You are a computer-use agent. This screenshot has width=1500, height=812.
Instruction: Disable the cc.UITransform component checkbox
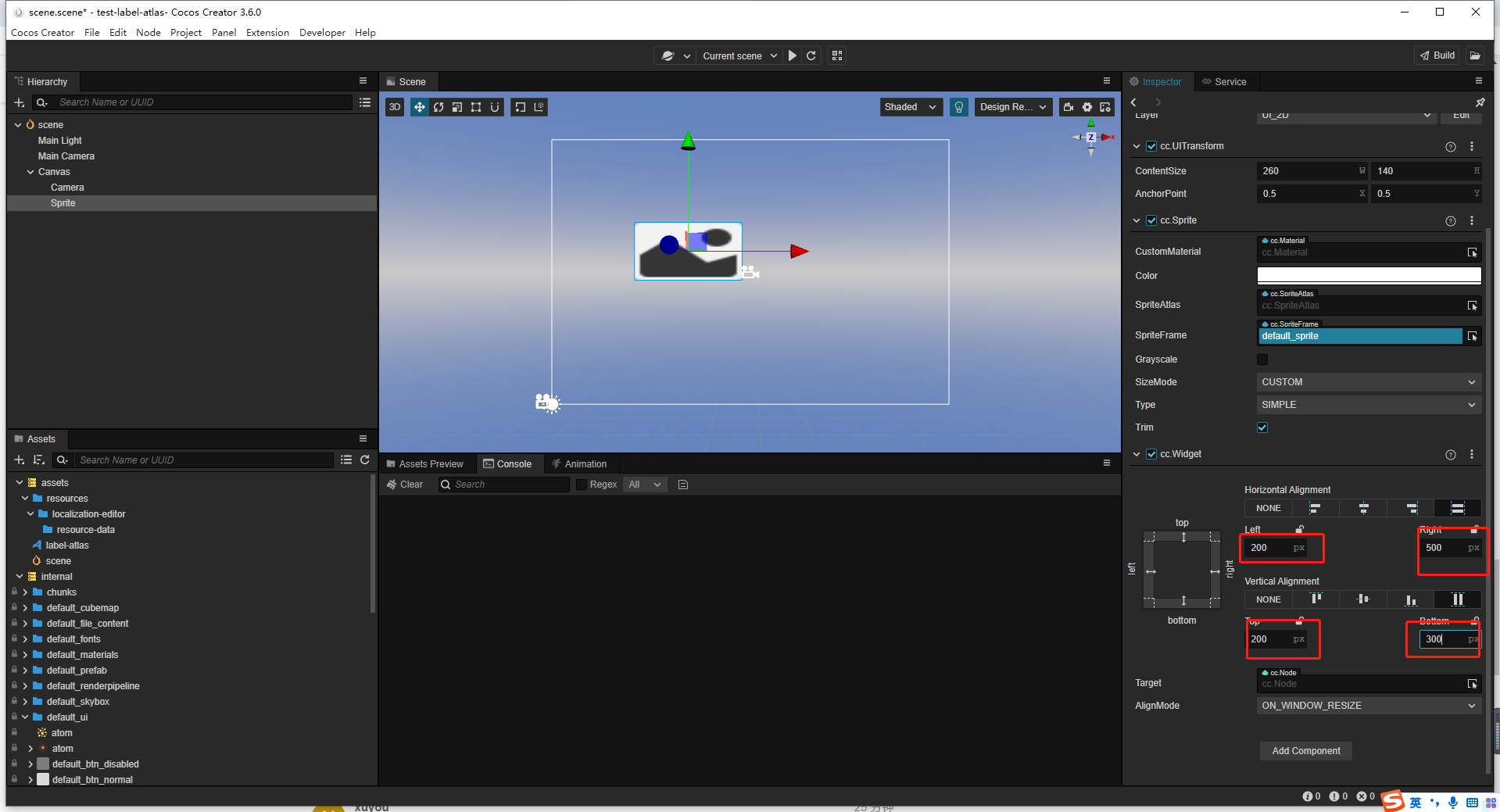(x=1151, y=146)
